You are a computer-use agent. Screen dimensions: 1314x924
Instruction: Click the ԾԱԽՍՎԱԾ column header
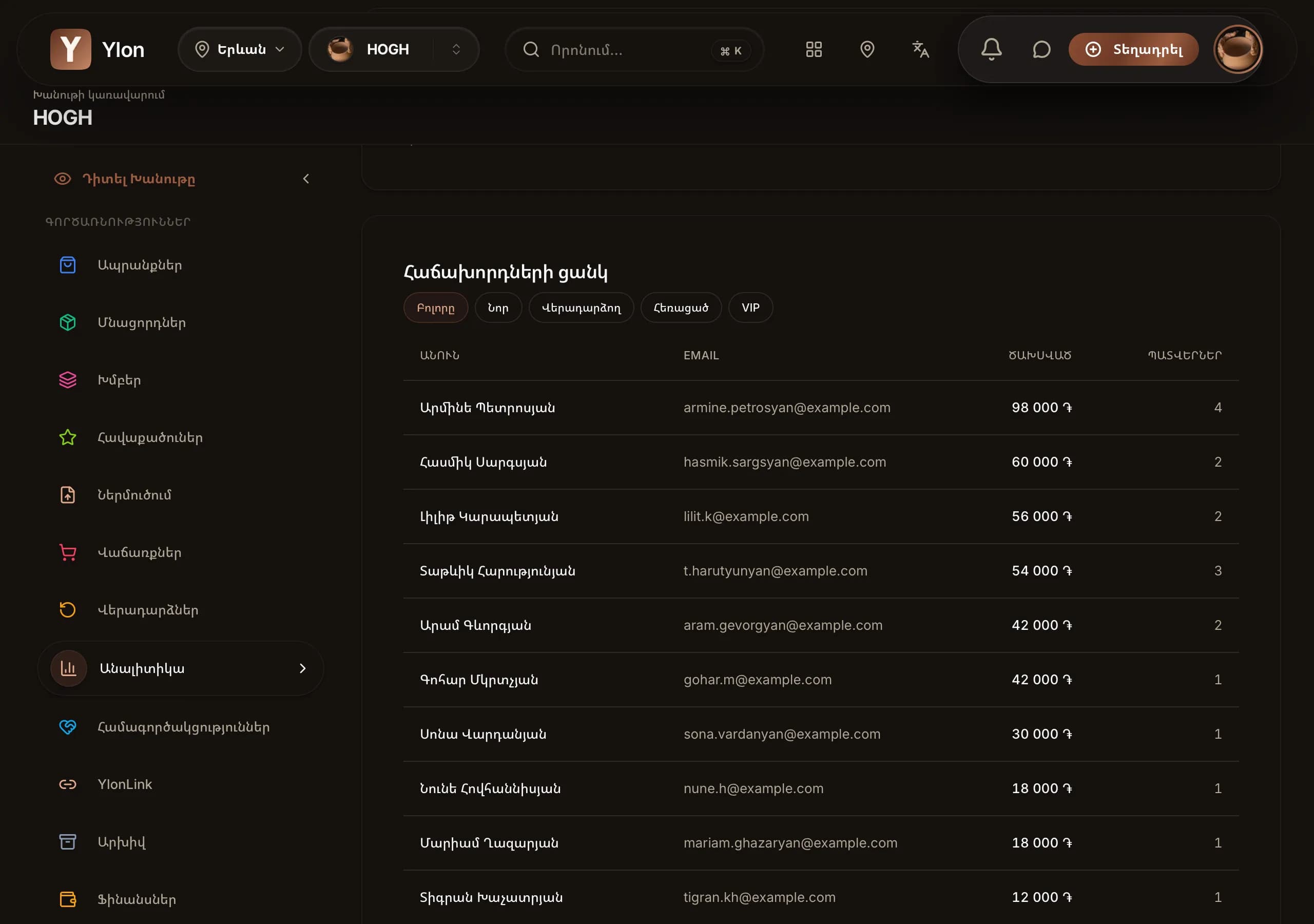pos(1039,355)
